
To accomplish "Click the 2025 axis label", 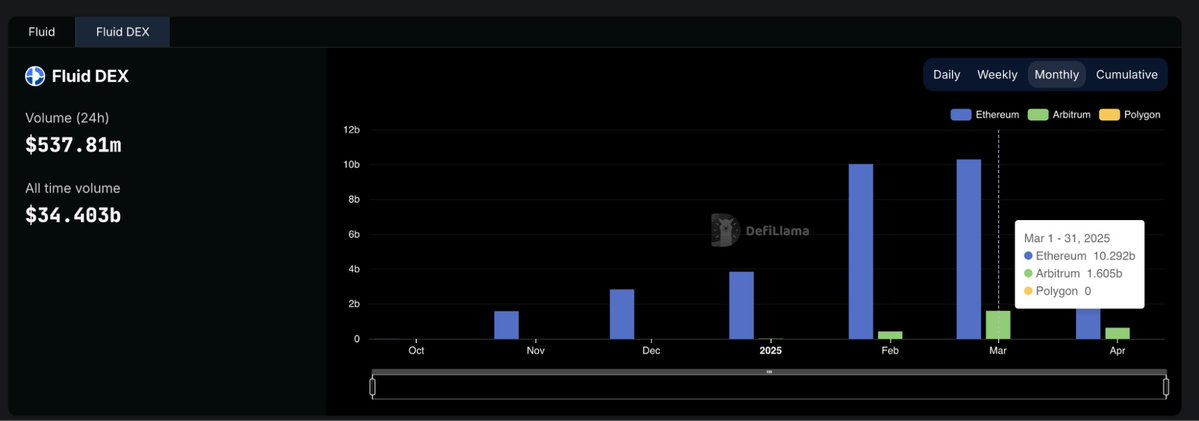I will [x=771, y=351].
